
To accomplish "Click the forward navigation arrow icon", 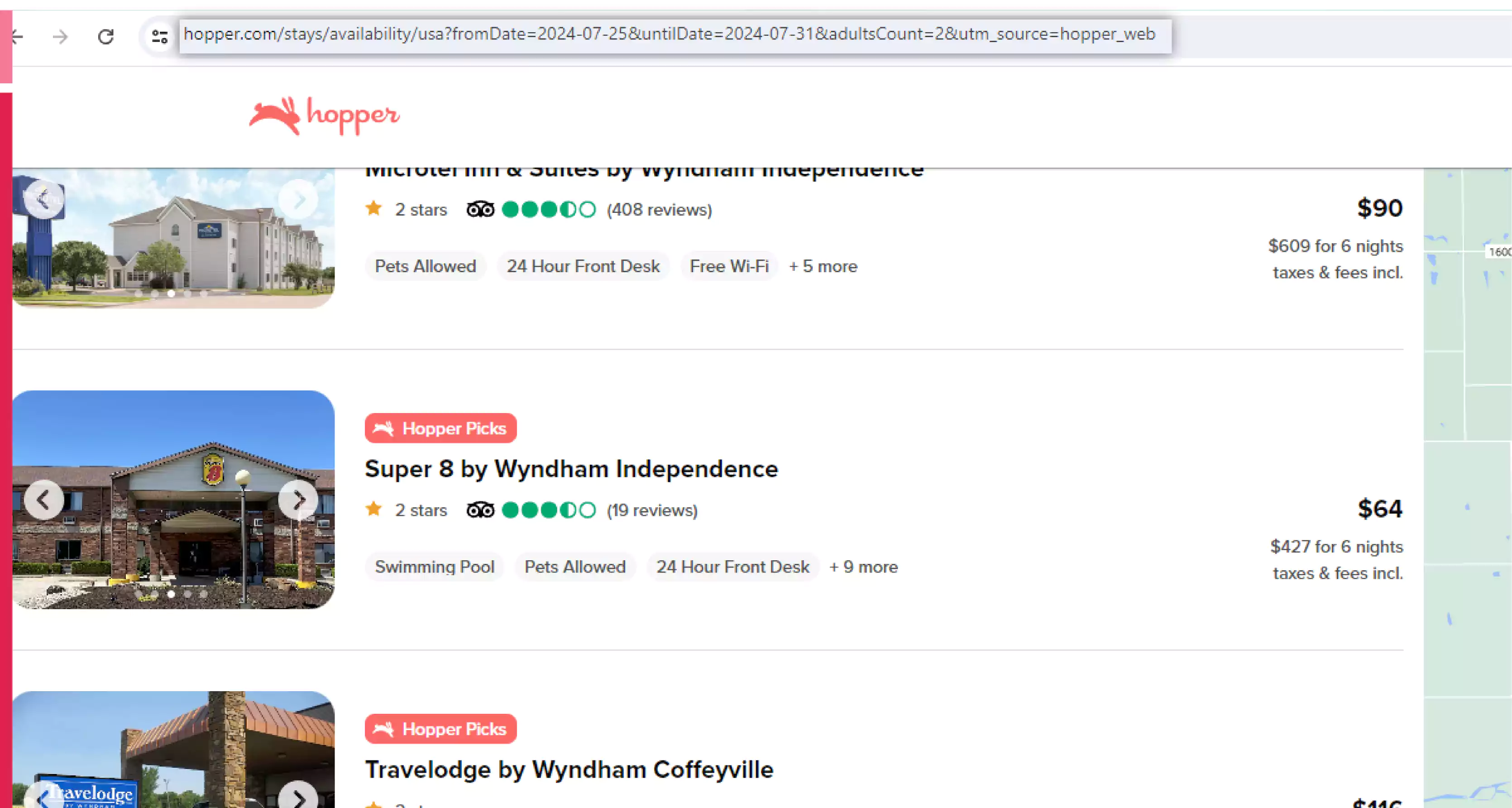I will tap(61, 34).
